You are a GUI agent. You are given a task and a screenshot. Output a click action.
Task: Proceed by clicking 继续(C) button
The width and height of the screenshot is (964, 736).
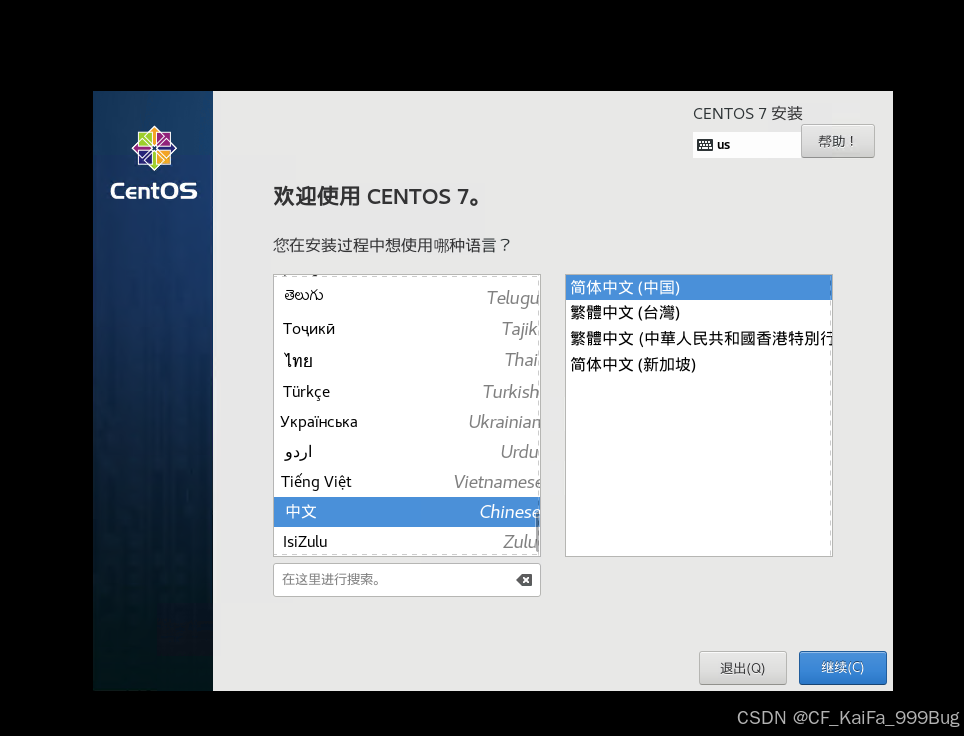click(x=842, y=668)
